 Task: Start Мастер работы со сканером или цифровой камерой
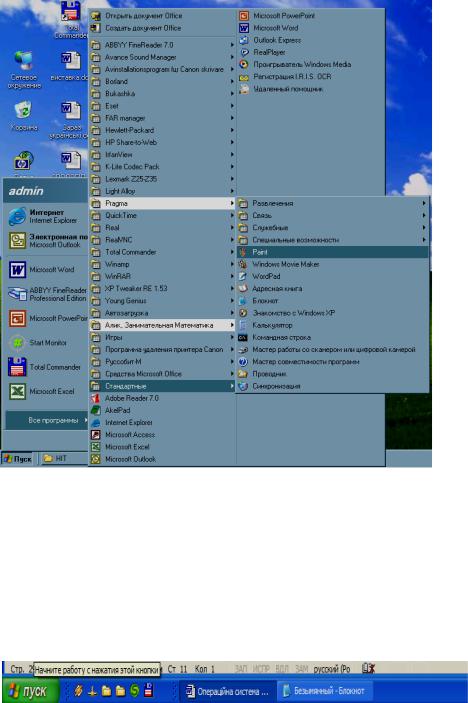click(332, 349)
